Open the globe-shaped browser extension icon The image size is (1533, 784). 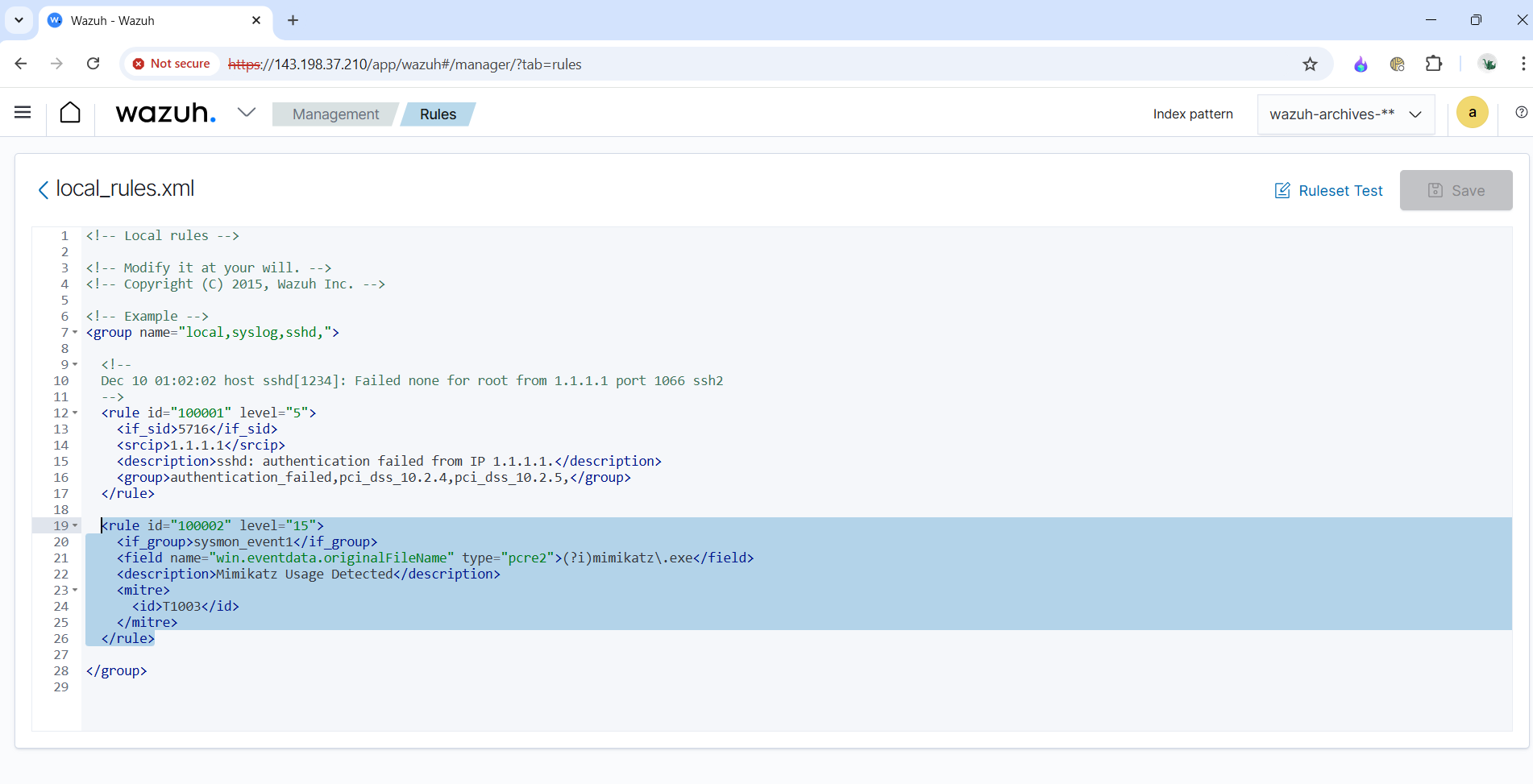click(1398, 64)
